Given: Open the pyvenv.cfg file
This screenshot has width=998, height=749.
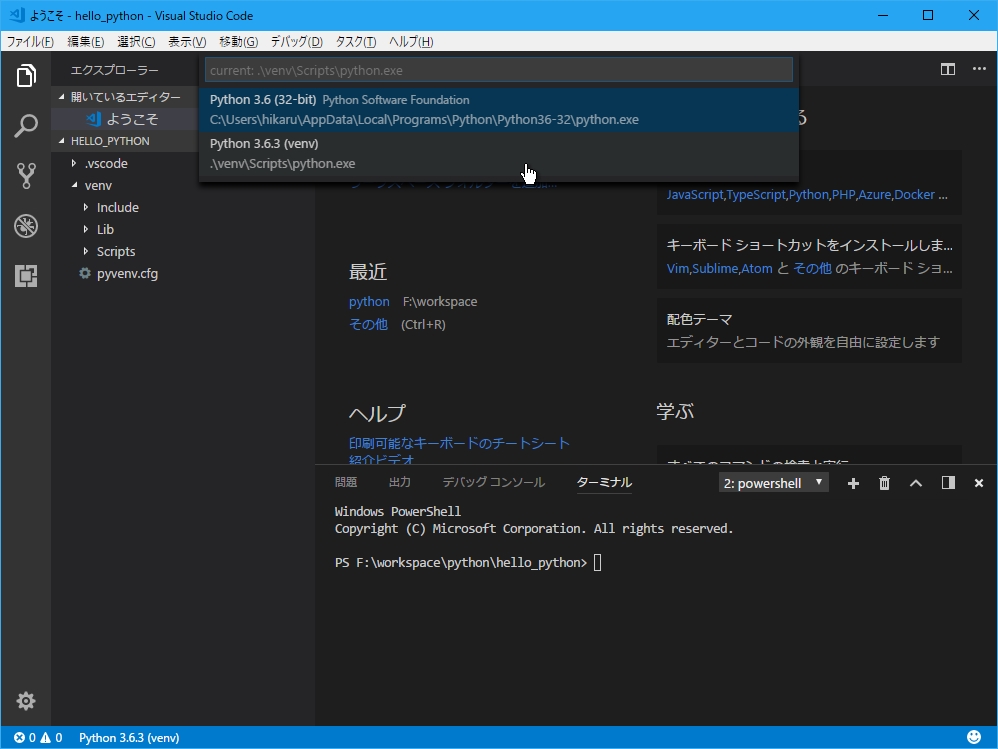Looking at the screenshot, I should point(127,274).
